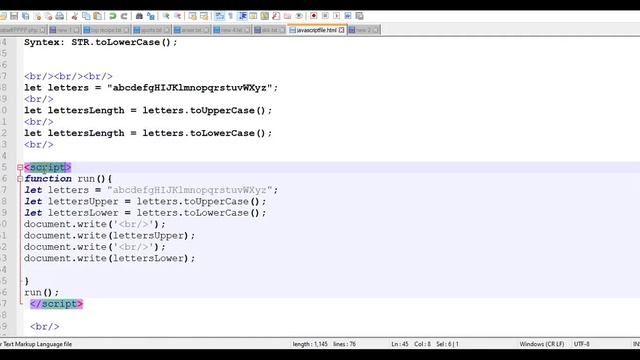Viewport: 640px width, 360px height.
Task: Click Run Macro Multiple Times icon
Action: pyautogui.click(x=348, y=16)
